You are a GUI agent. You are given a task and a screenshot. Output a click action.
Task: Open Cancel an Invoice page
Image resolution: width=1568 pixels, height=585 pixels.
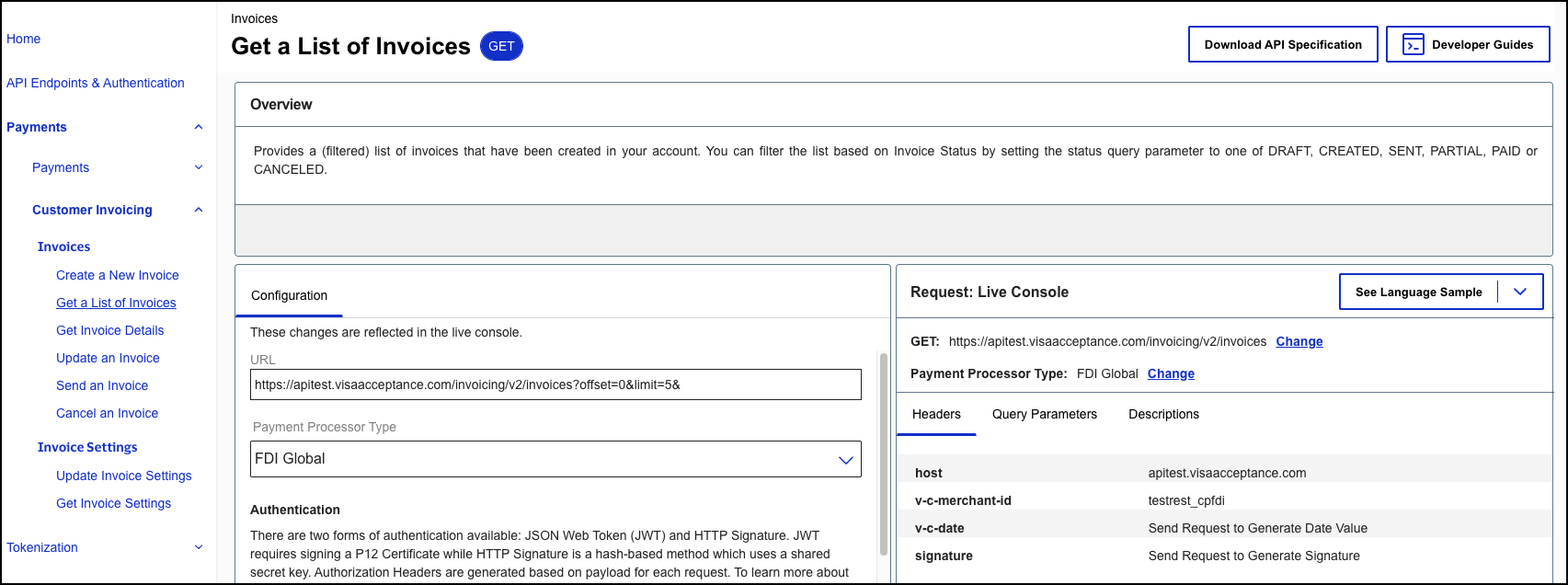[x=107, y=413]
